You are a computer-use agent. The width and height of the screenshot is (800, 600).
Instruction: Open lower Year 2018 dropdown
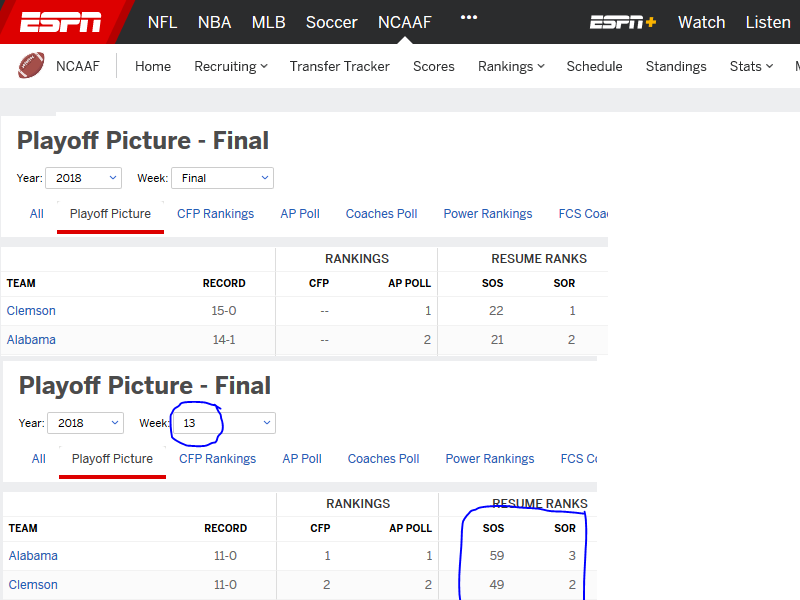pos(86,423)
